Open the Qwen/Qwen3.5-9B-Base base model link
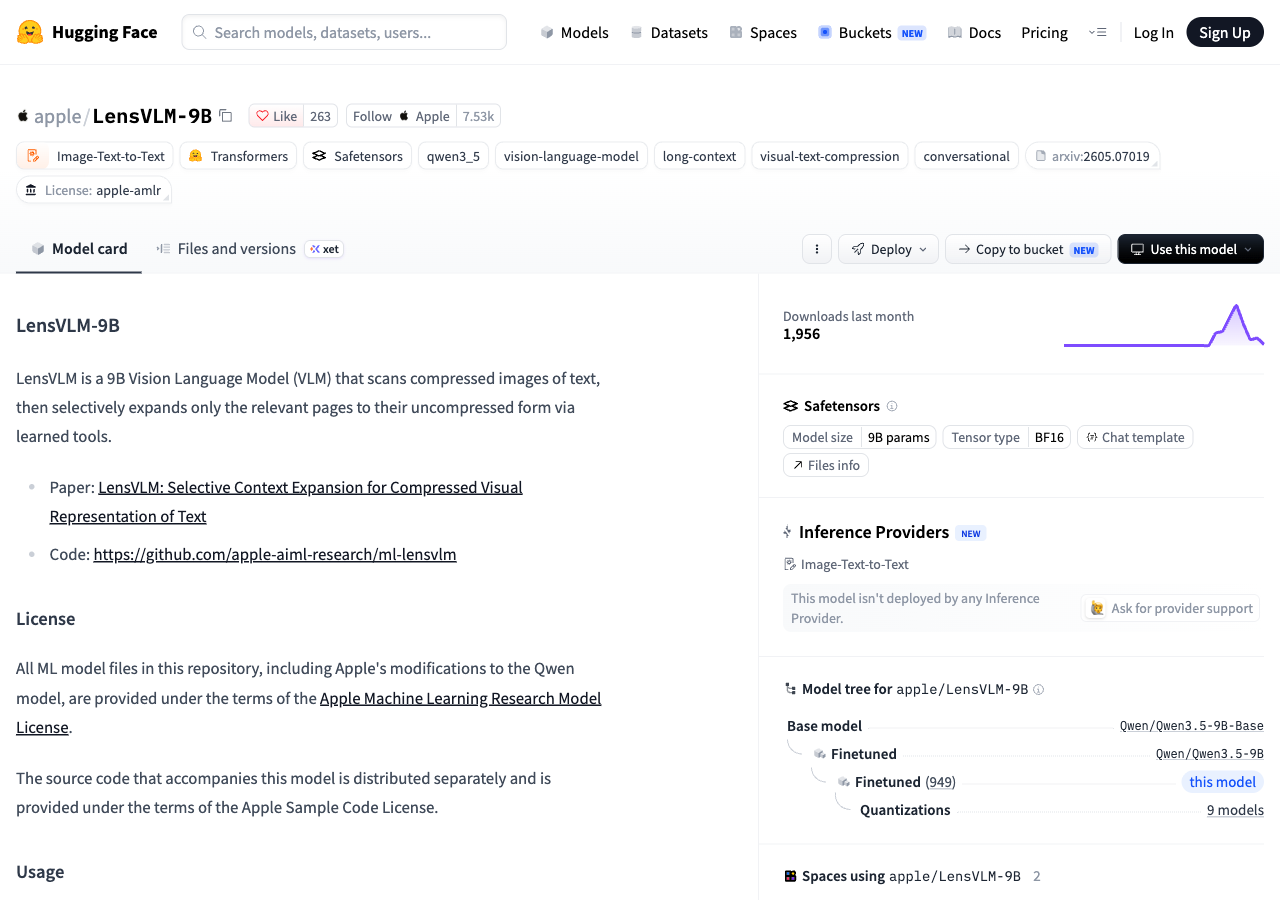Screen dimensions: 1280x900 1192,726
